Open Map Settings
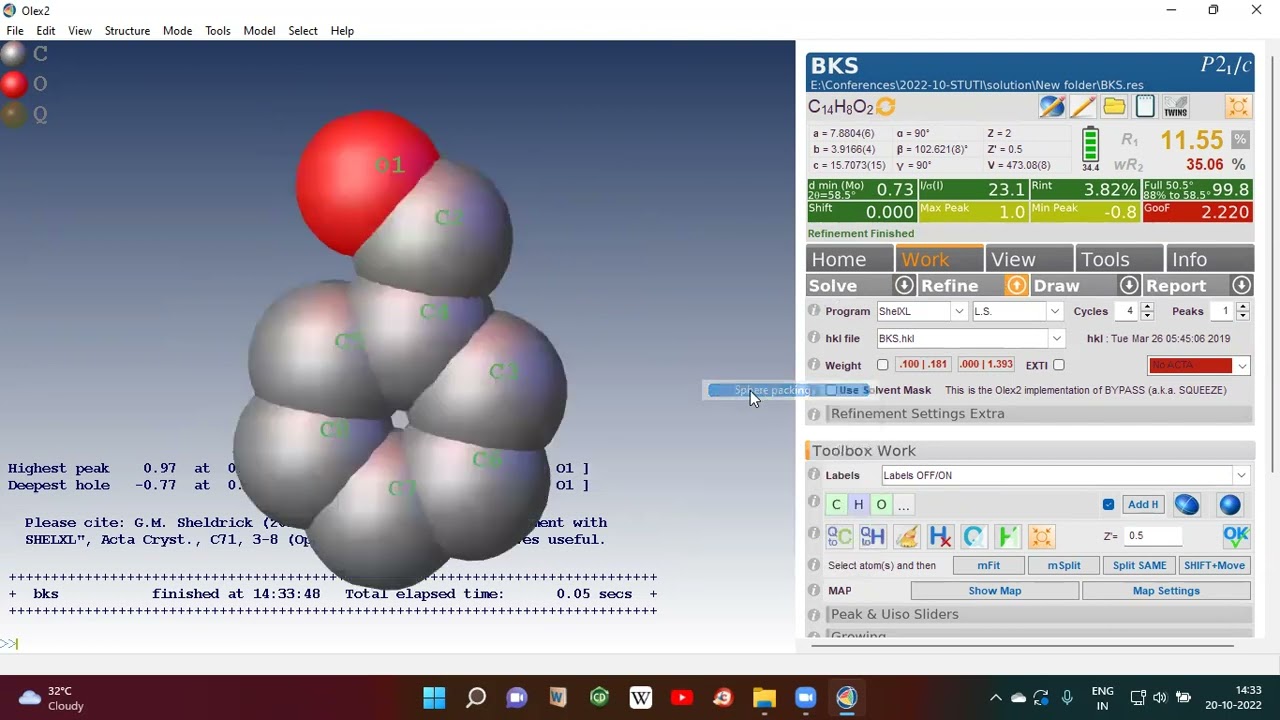 point(1166,591)
